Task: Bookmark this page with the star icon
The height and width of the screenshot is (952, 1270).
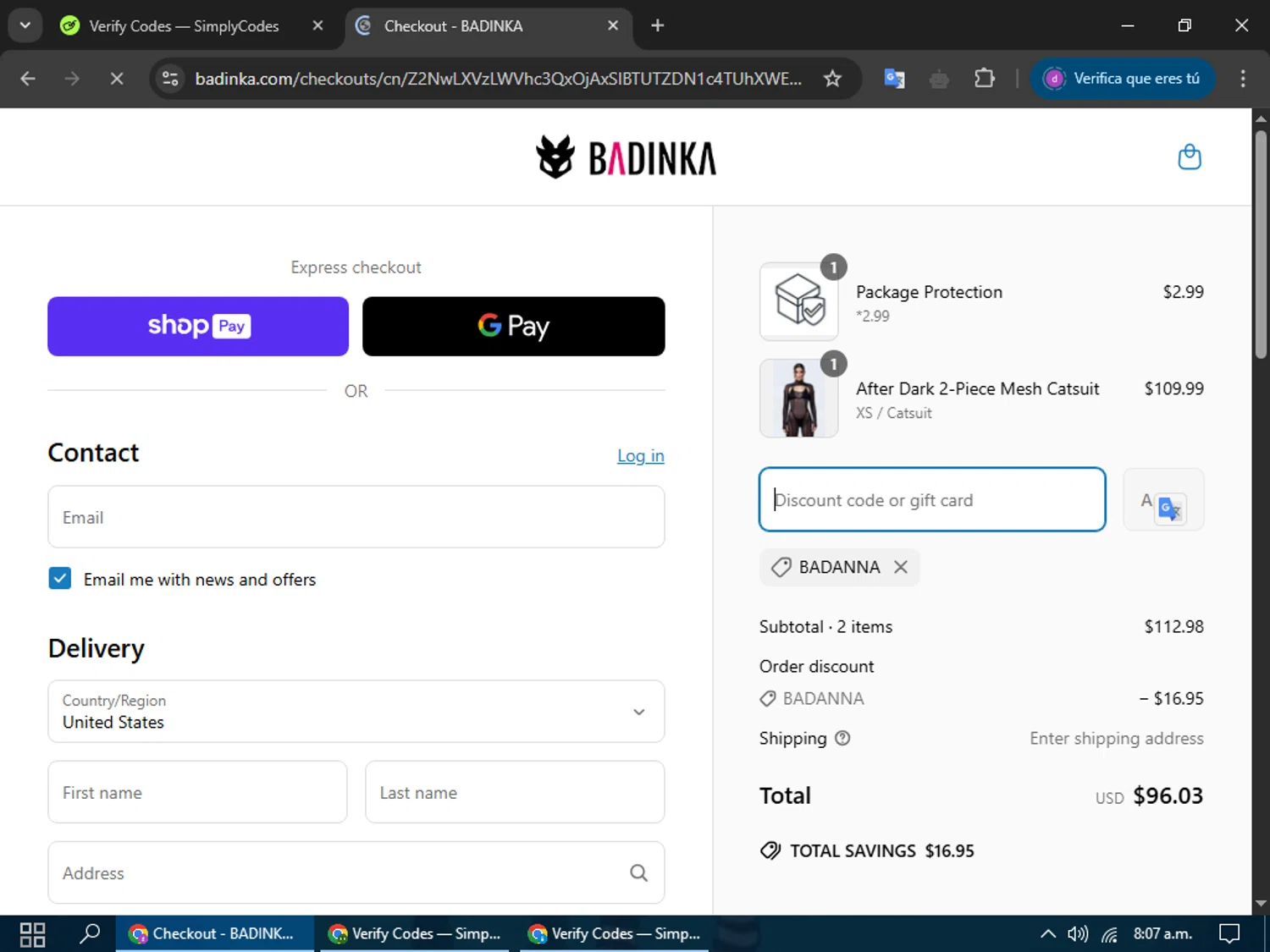Action: [832, 79]
